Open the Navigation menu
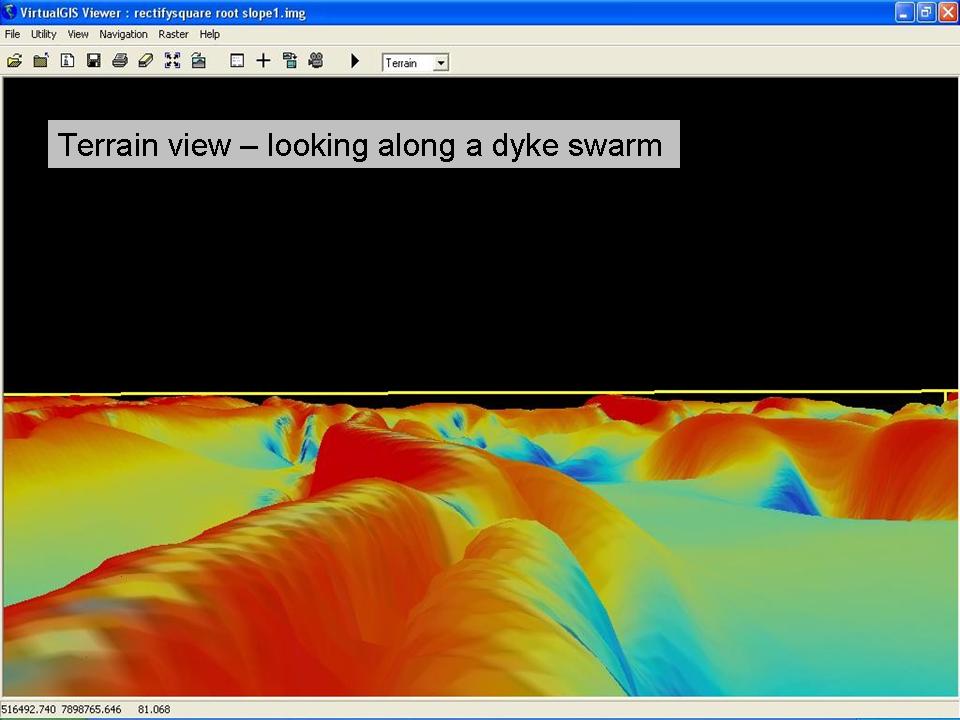 click(123, 34)
